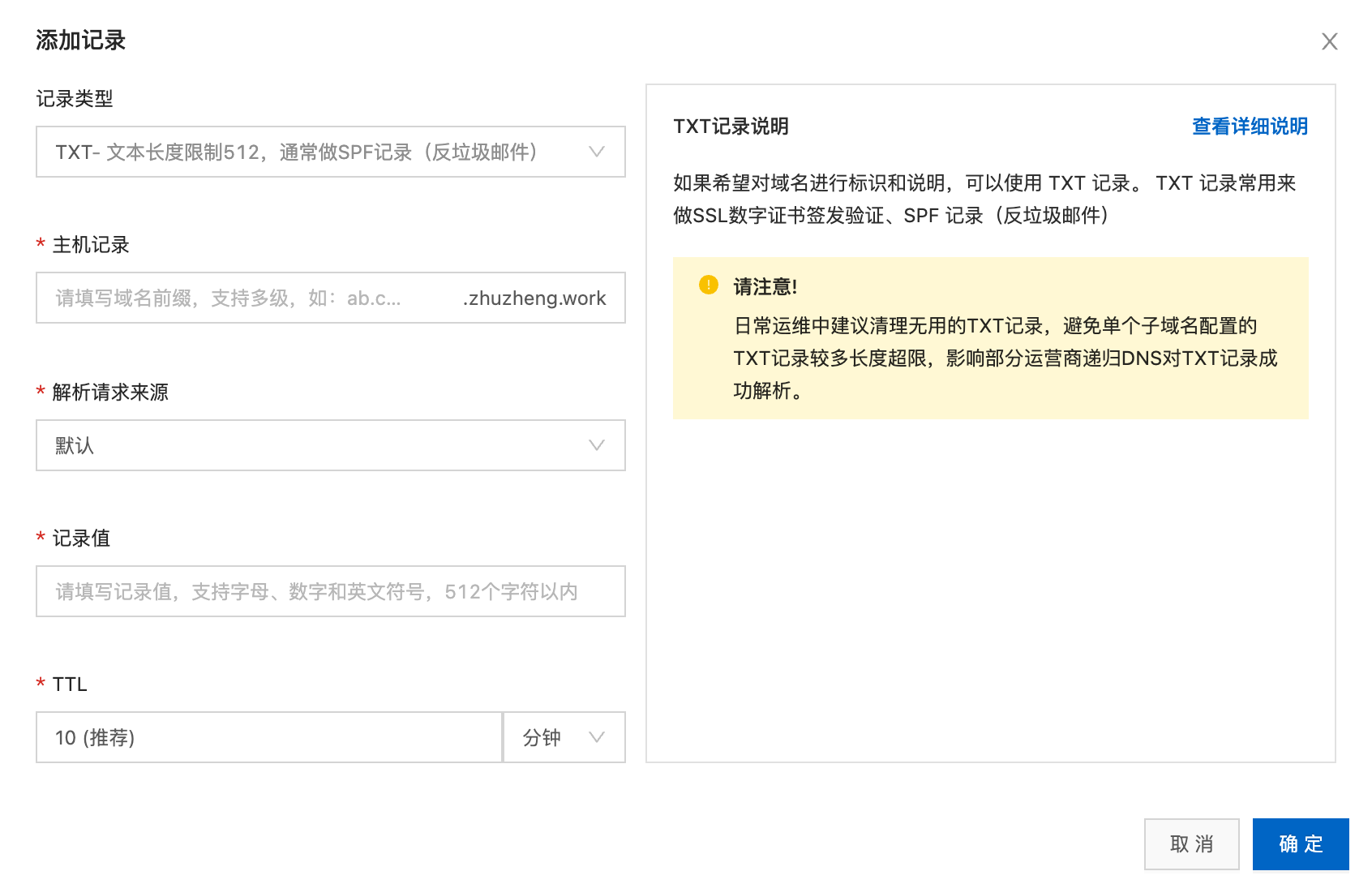Expand the 解析请求来源 默认 dropdown
The width and height of the screenshot is (1372, 884).
point(316,445)
